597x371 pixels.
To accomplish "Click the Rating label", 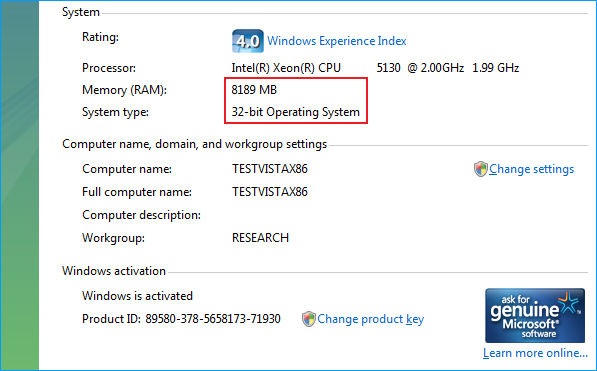I will (x=101, y=37).
